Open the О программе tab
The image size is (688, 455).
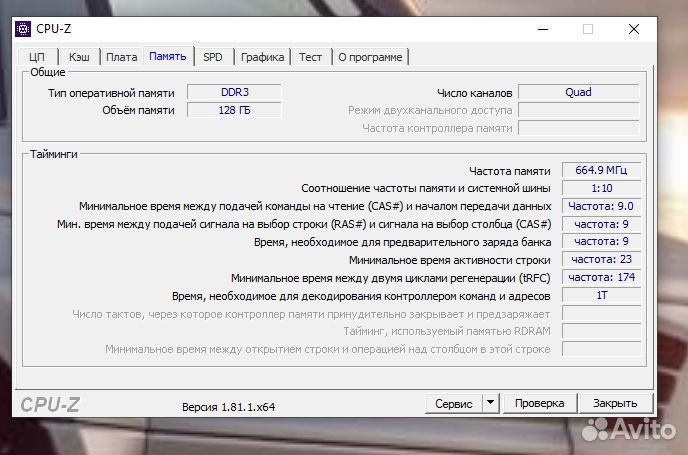click(x=370, y=57)
